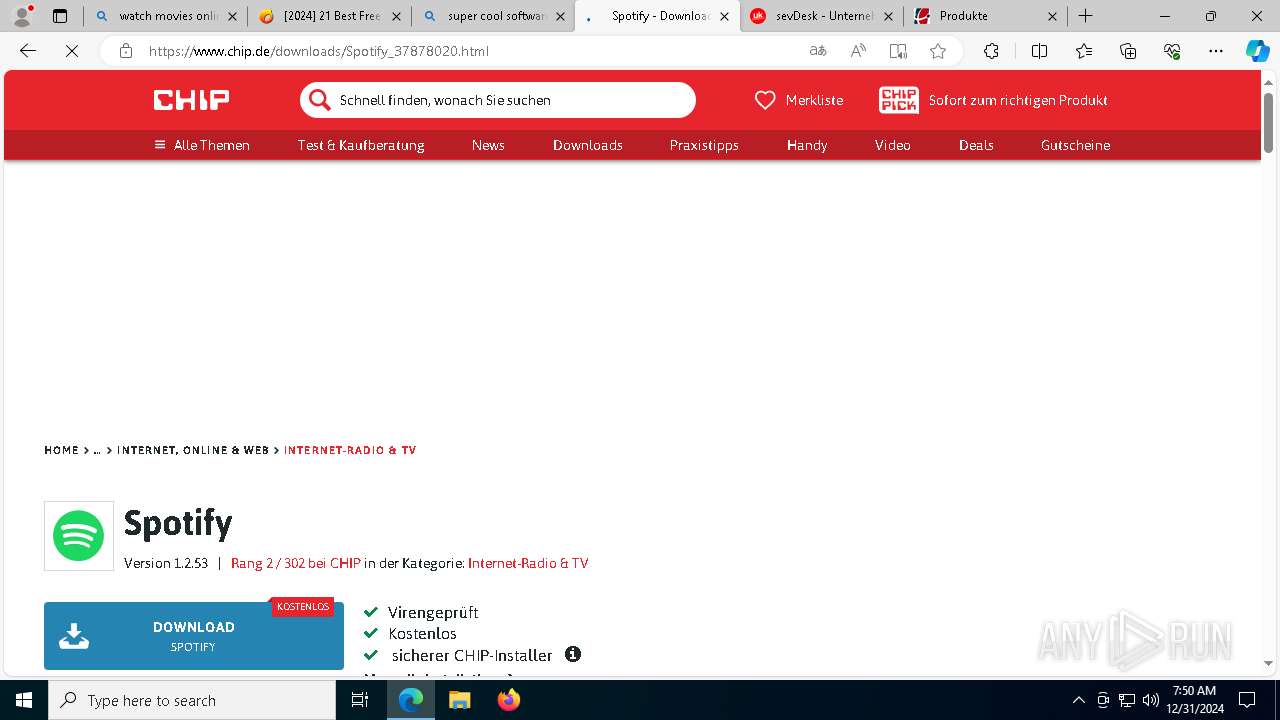The height and width of the screenshot is (720, 1280).
Task: Open the volume control in tray
Action: [x=1150, y=700]
